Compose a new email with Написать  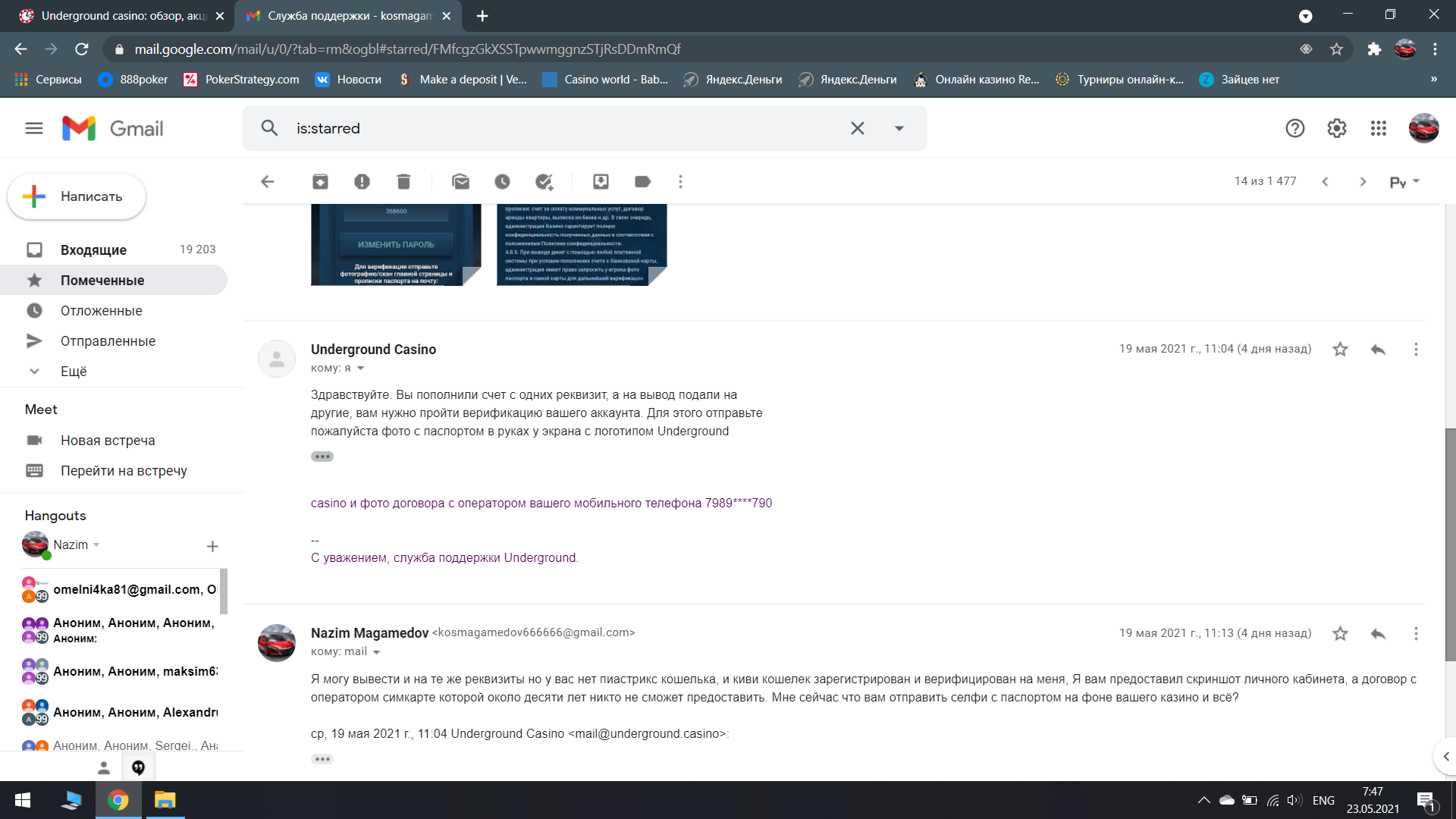click(77, 196)
